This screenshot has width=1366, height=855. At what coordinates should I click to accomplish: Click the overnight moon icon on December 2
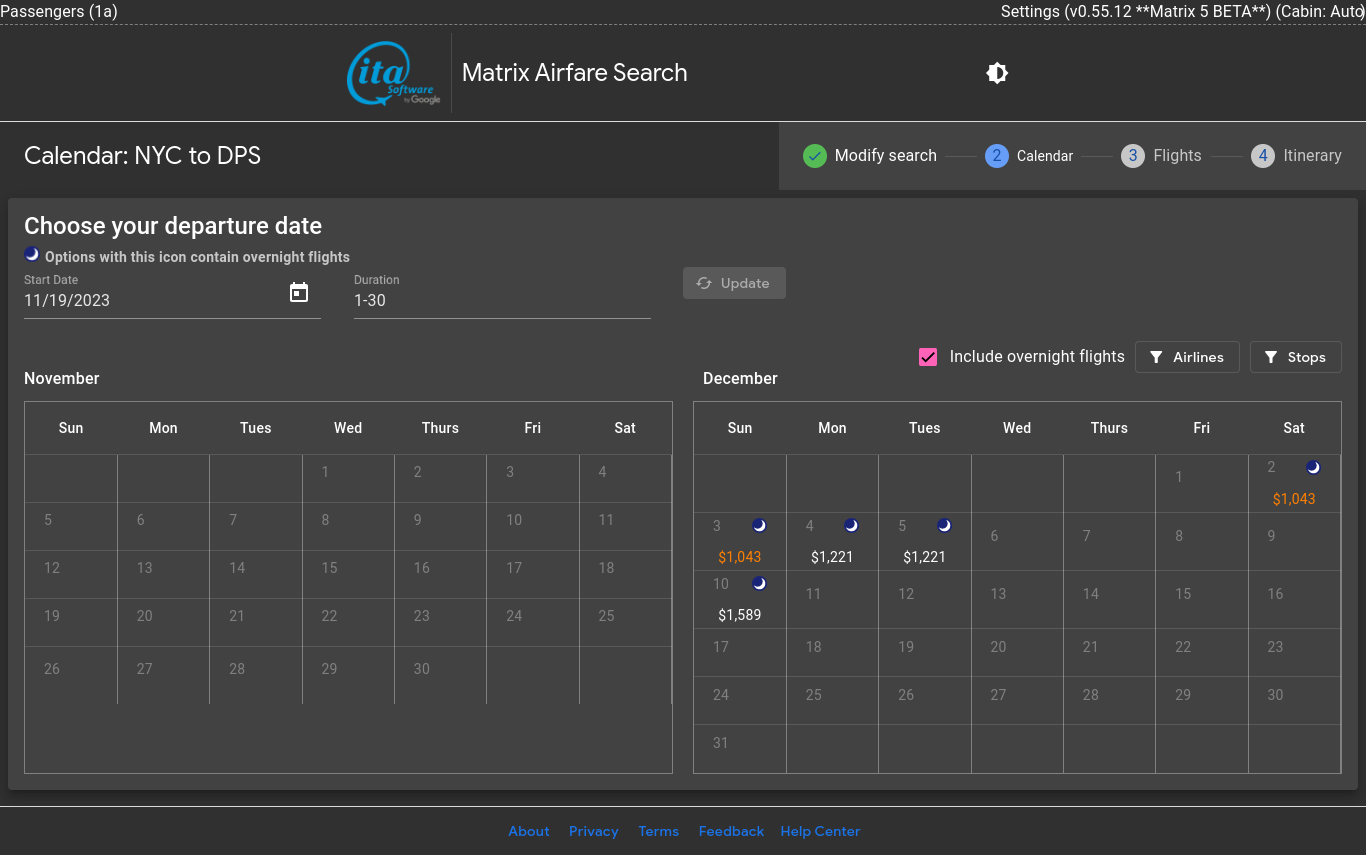[1313, 467]
